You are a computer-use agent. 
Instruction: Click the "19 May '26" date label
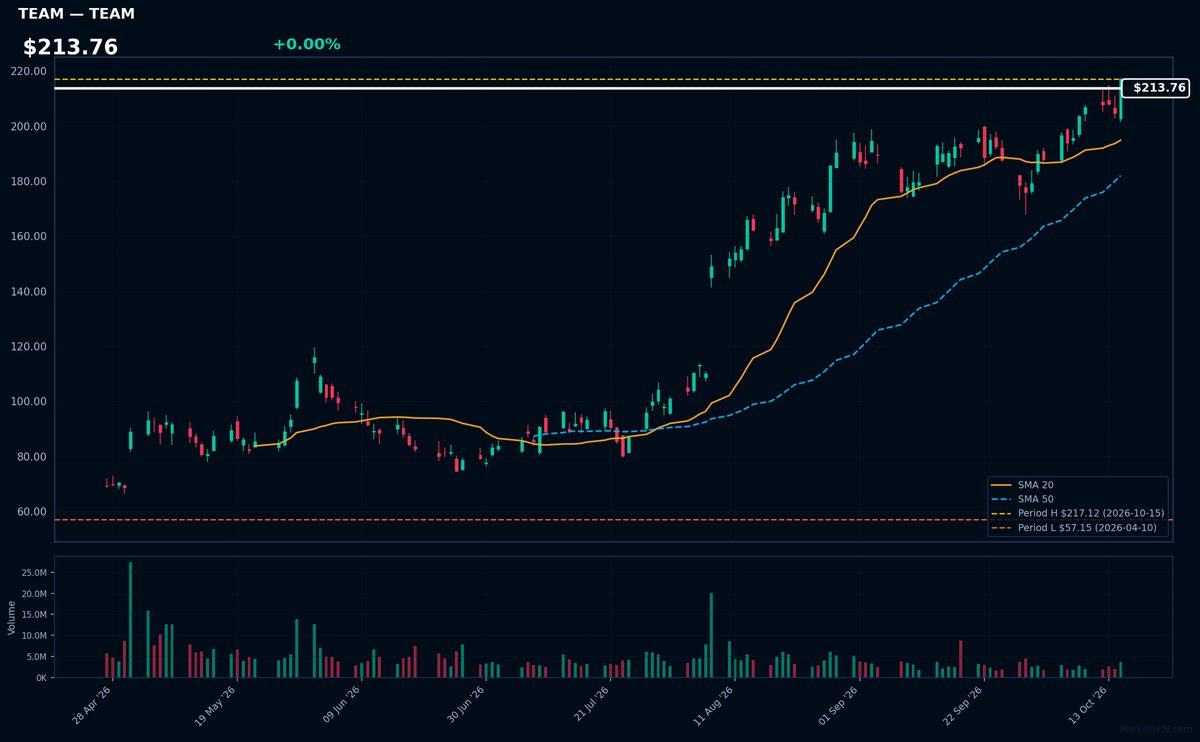click(x=215, y=706)
